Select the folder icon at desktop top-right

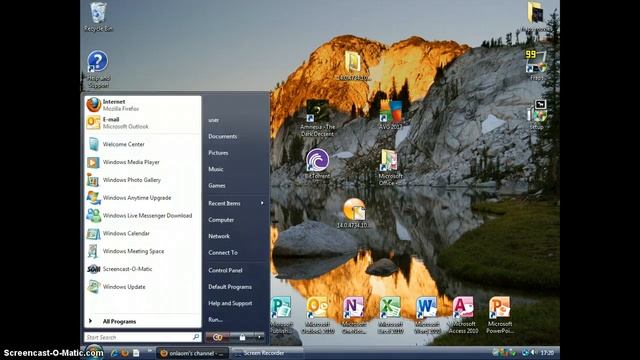pyautogui.click(x=535, y=16)
